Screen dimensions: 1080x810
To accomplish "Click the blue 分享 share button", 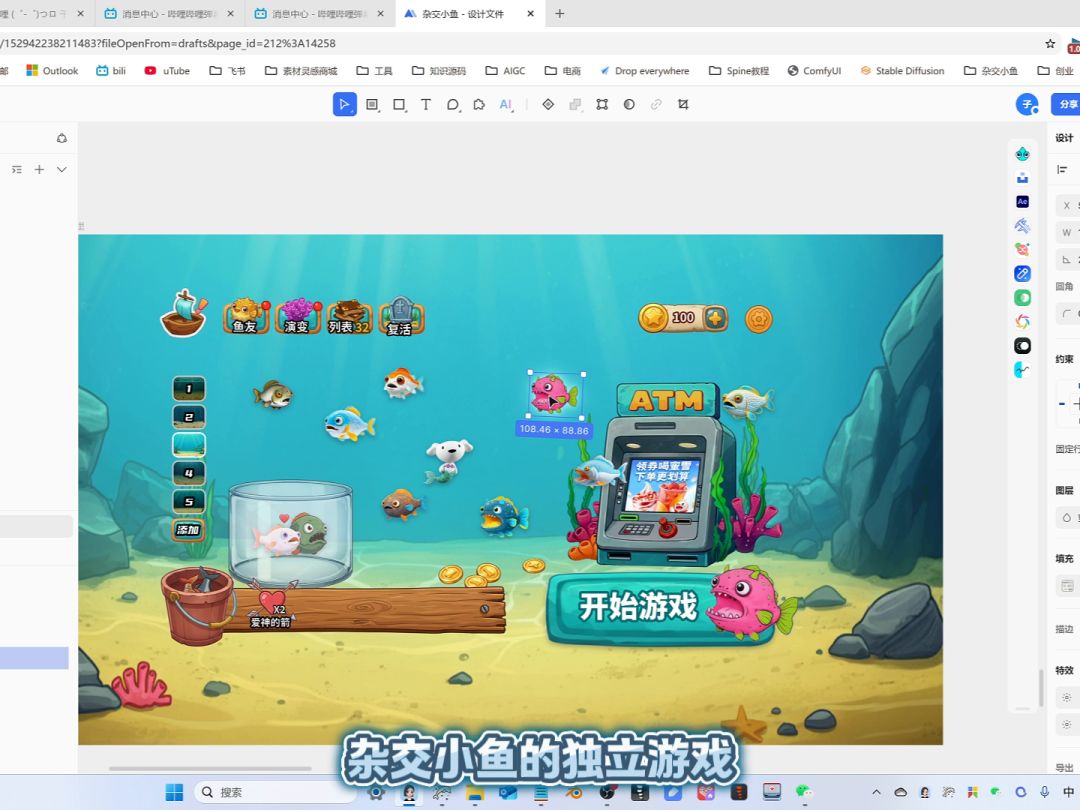I will point(1066,105).
